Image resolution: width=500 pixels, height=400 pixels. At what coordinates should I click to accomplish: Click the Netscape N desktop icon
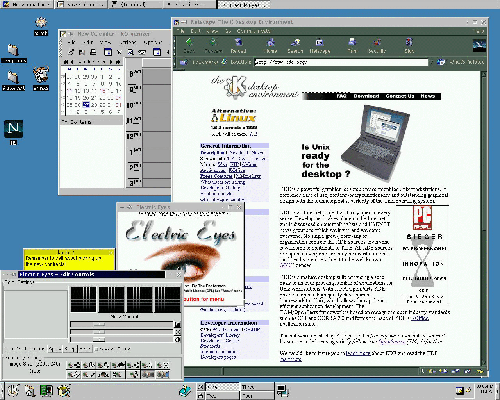(13, 129)
